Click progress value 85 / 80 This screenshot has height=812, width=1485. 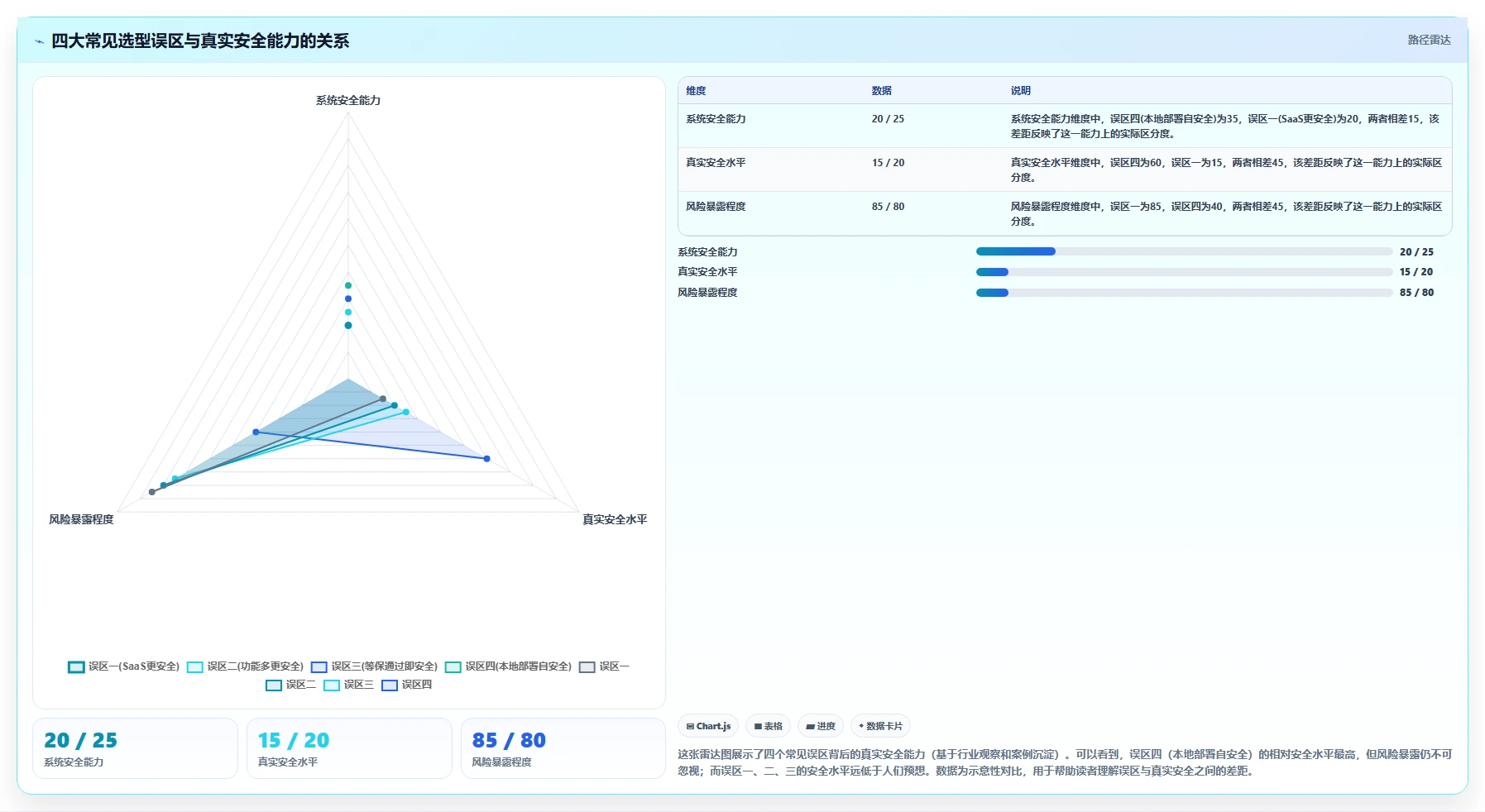point(1416,293)
